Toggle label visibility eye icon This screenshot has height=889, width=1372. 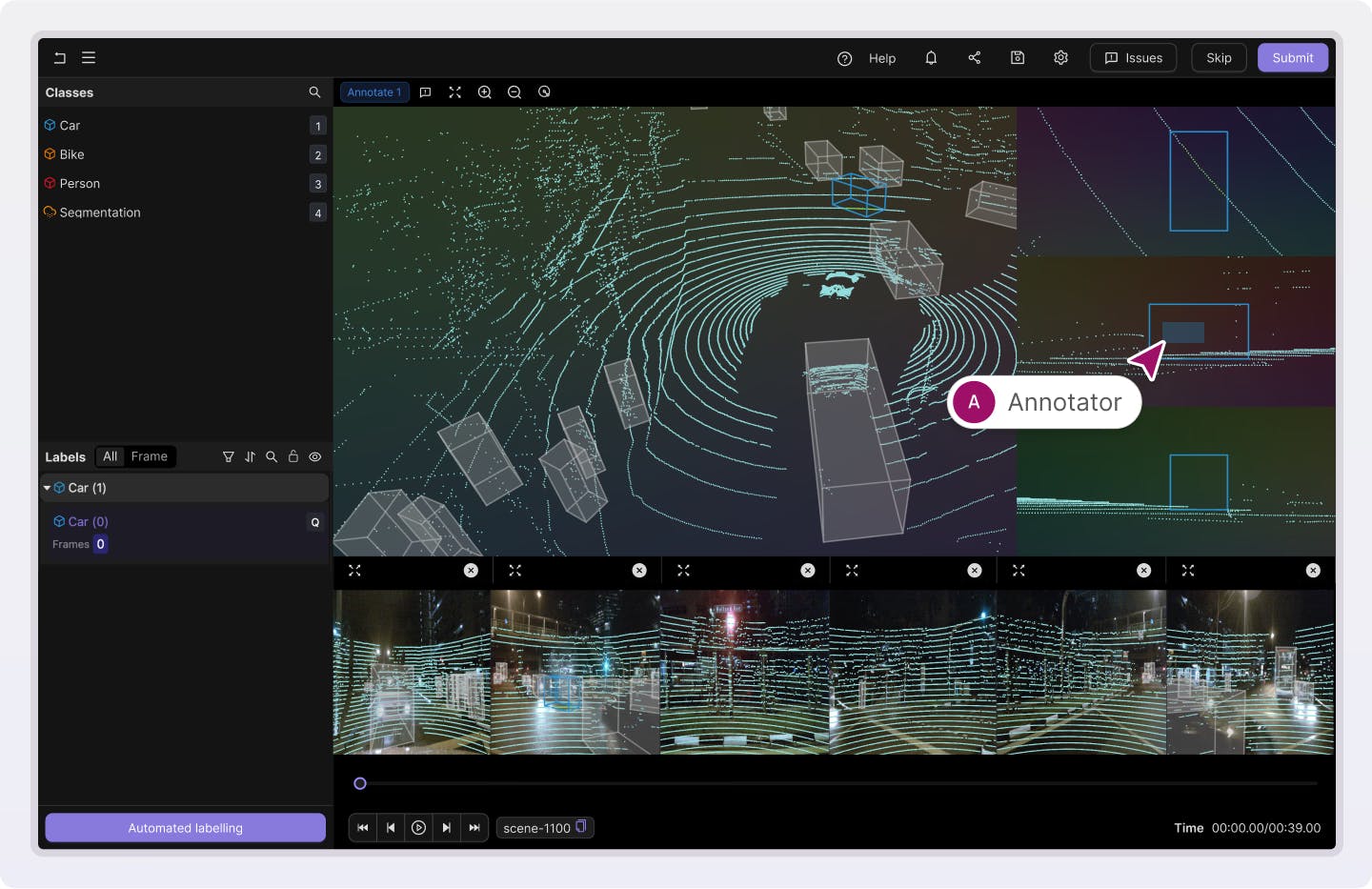tap(315, 457)
